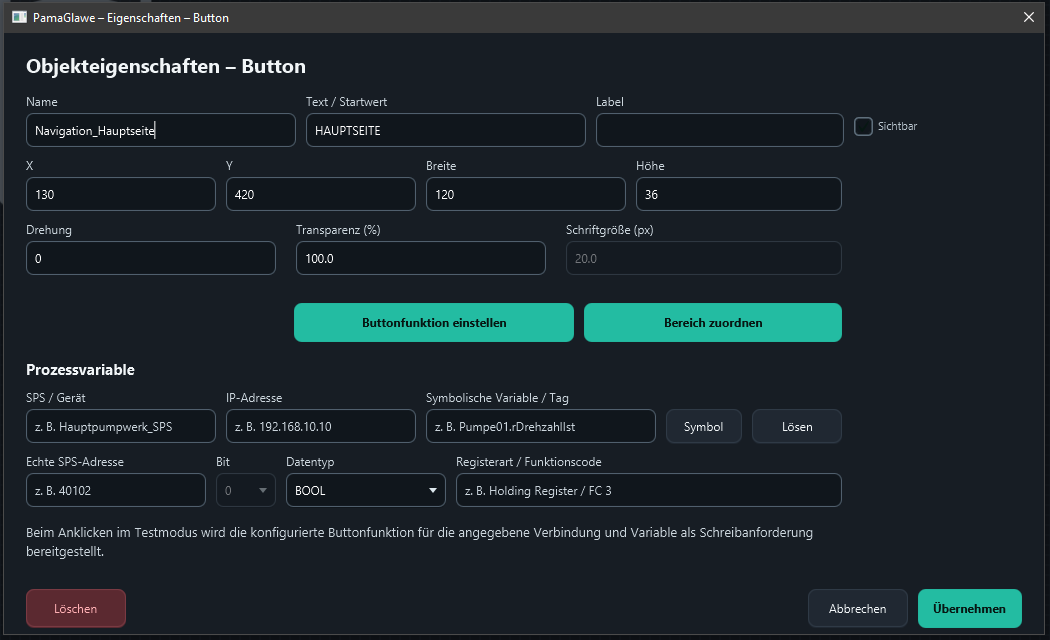The height and width of the screenshot is (640, 1050).
Task: Click the Testmodus hint text starting 'Beim Anklicken'
Action: [x=419, y=542]
